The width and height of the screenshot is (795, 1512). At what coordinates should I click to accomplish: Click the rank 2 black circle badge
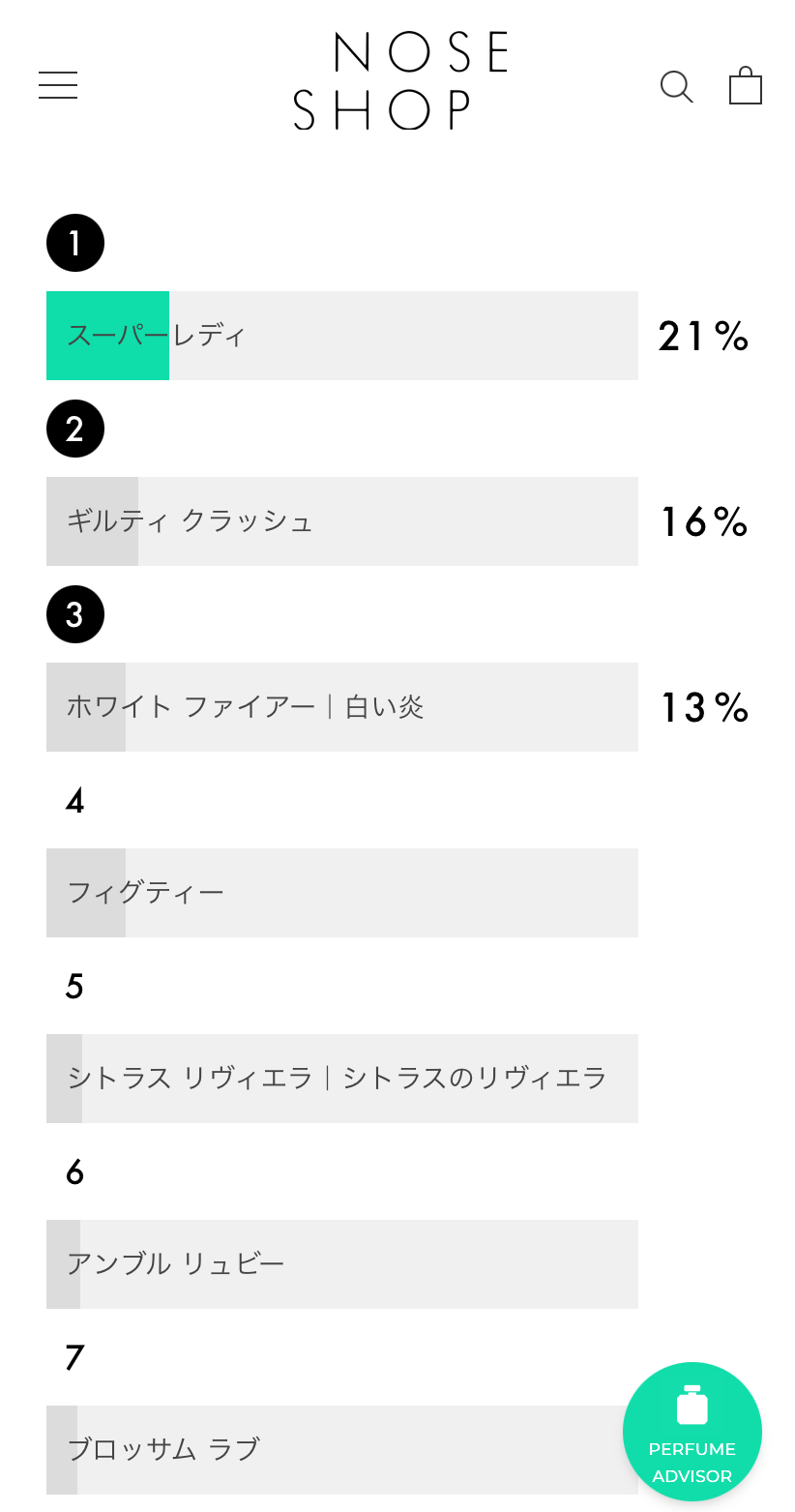(75, 429)
